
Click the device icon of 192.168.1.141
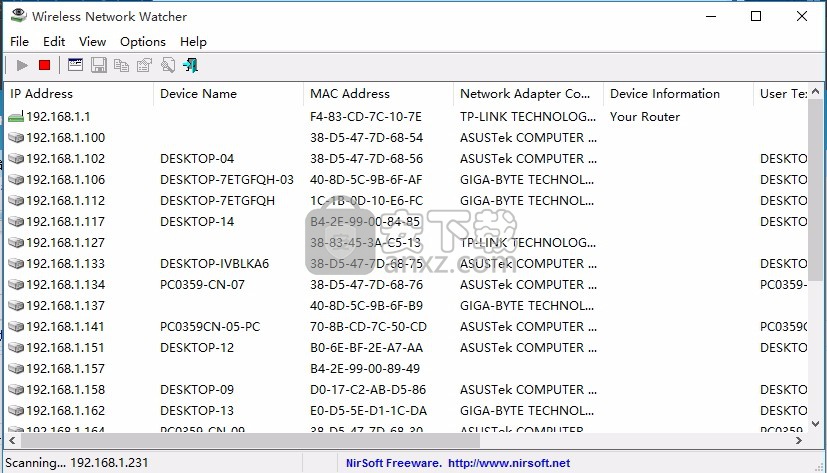(16, 326)
